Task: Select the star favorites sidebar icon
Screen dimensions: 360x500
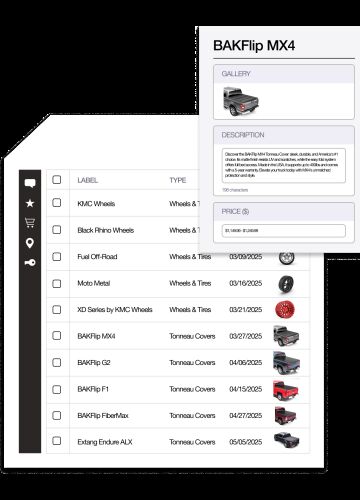Action: point(30,203)
